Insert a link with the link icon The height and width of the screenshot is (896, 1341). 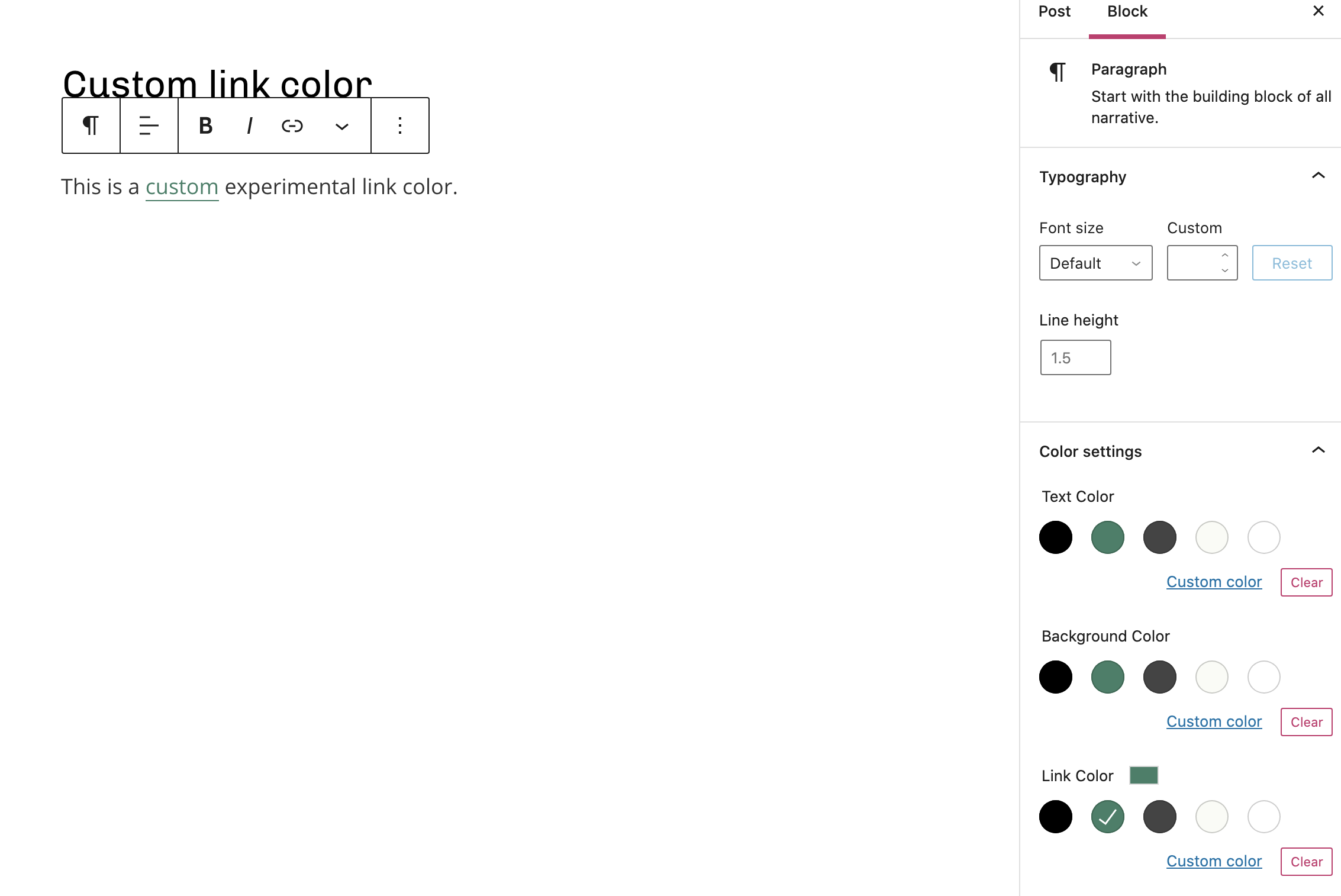pyautogui.click(x=292, y=125)
